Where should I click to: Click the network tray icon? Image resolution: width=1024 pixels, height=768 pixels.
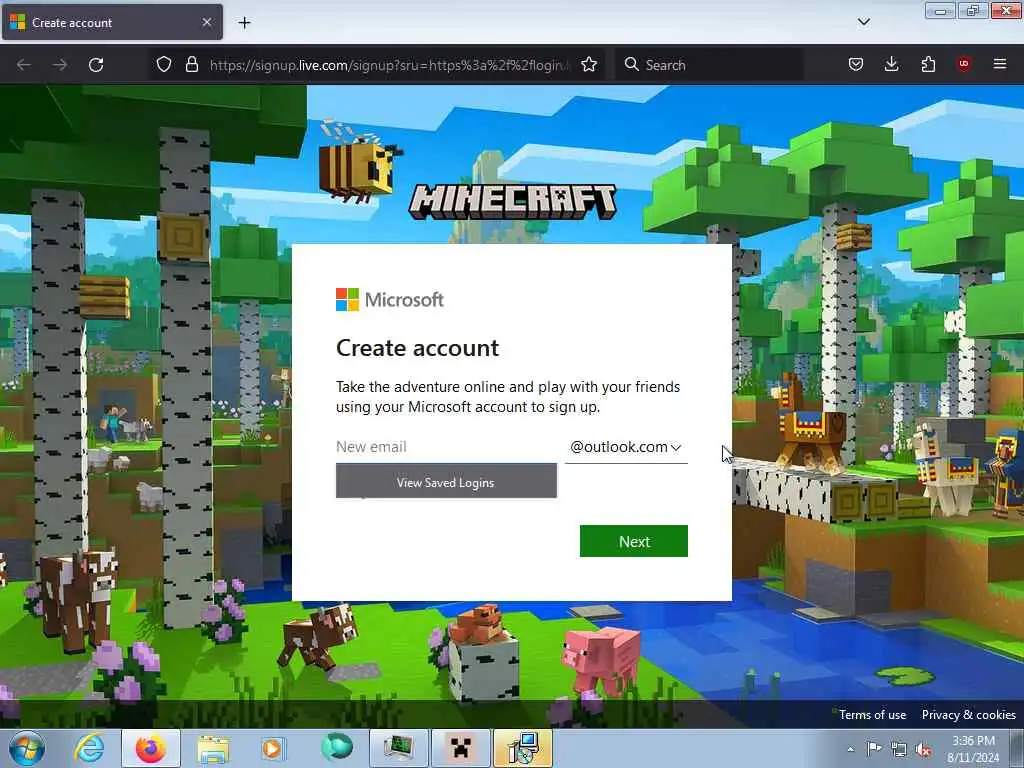click(x=899, y=749)
